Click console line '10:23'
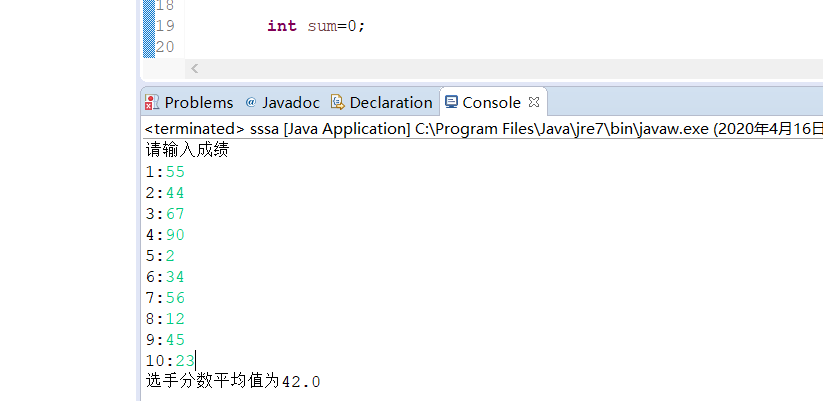Image resolution: width=823 pixels, height=401 pixels. (170, 361)
